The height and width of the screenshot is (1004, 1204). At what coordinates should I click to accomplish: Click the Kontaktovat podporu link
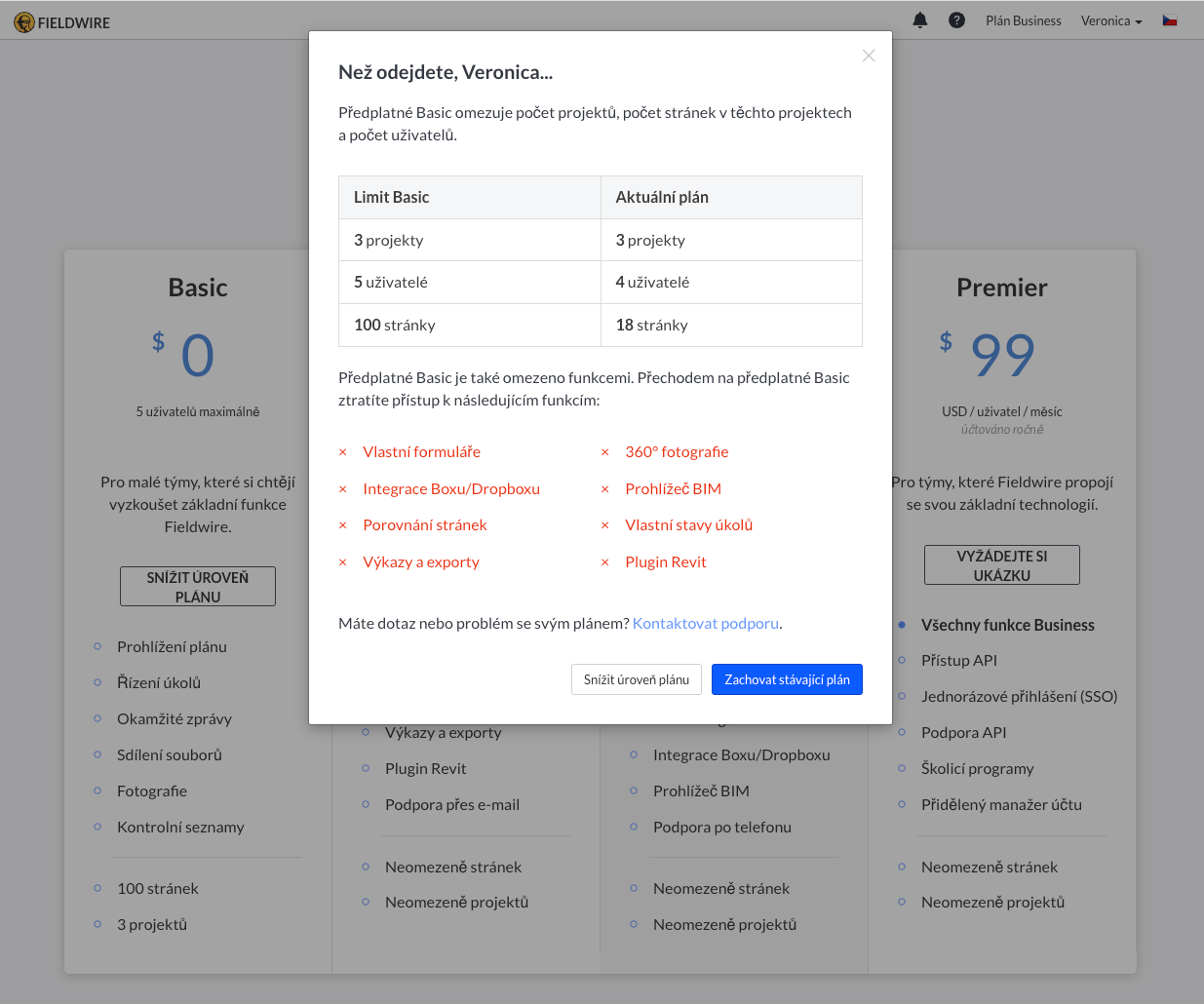click(x=706, y=623)
